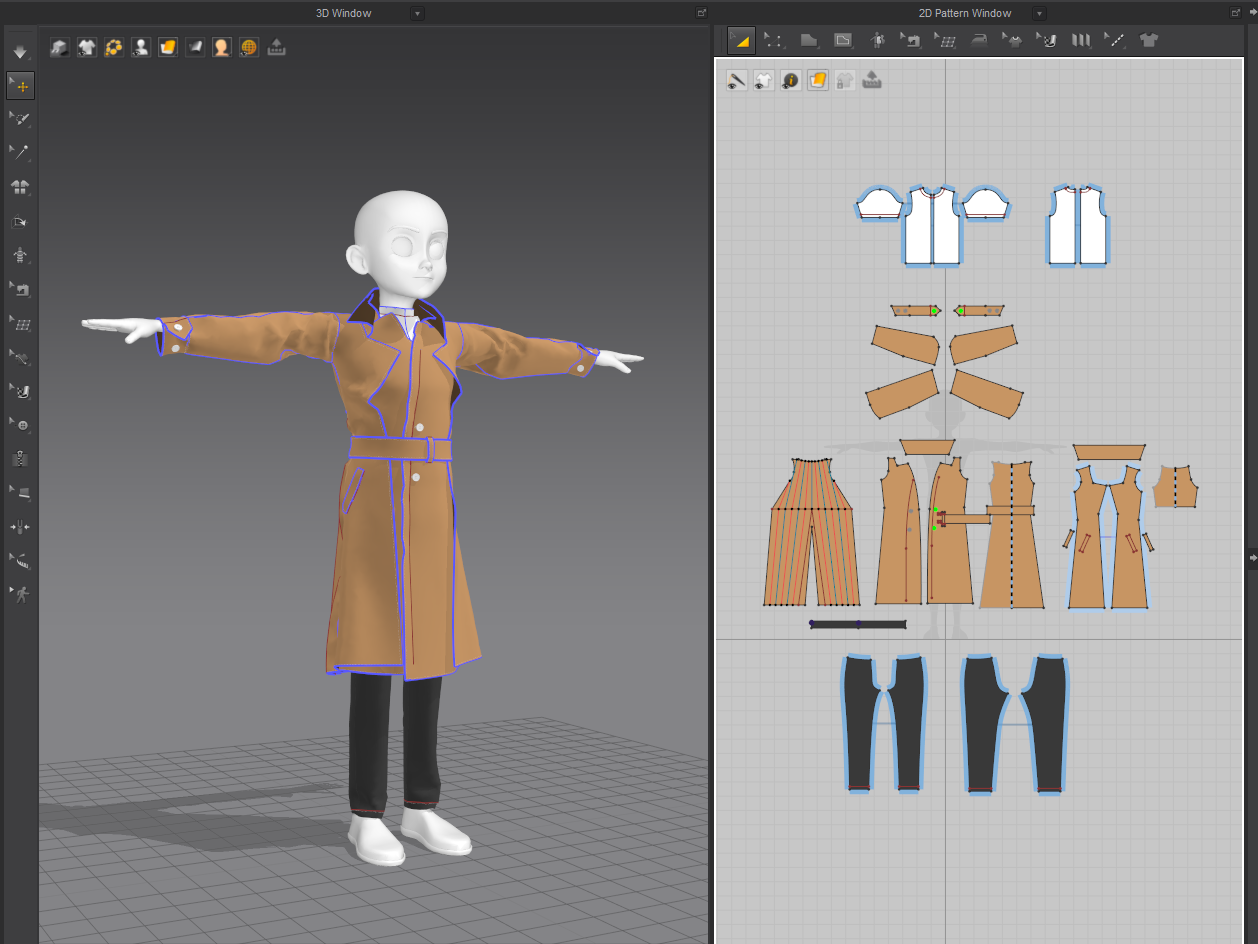1258x944 pixels.
Task: Select the Measure tape tool in 3D toolbar
Action: 20,560
